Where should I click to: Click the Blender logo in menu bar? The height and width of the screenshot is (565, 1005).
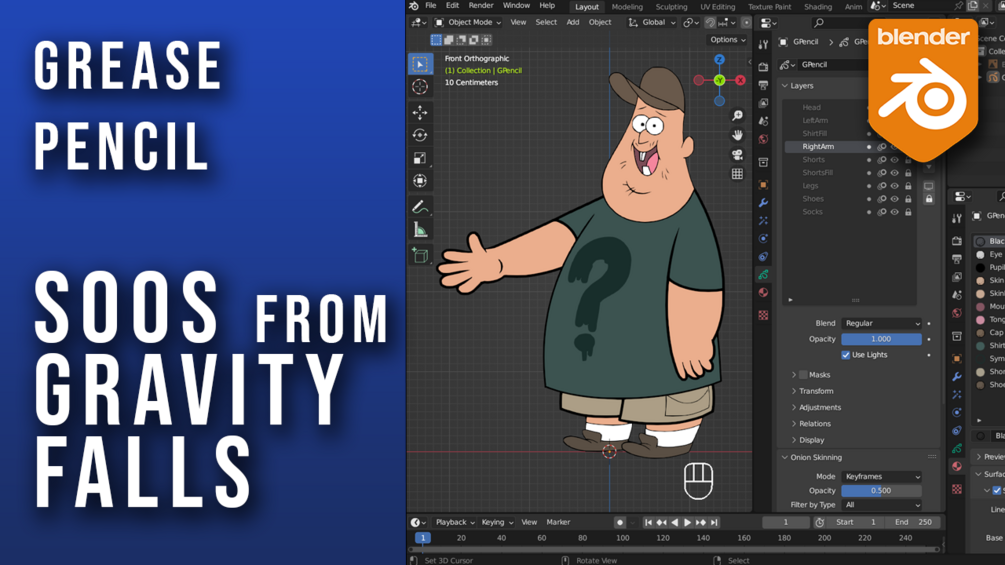(414, 6)
